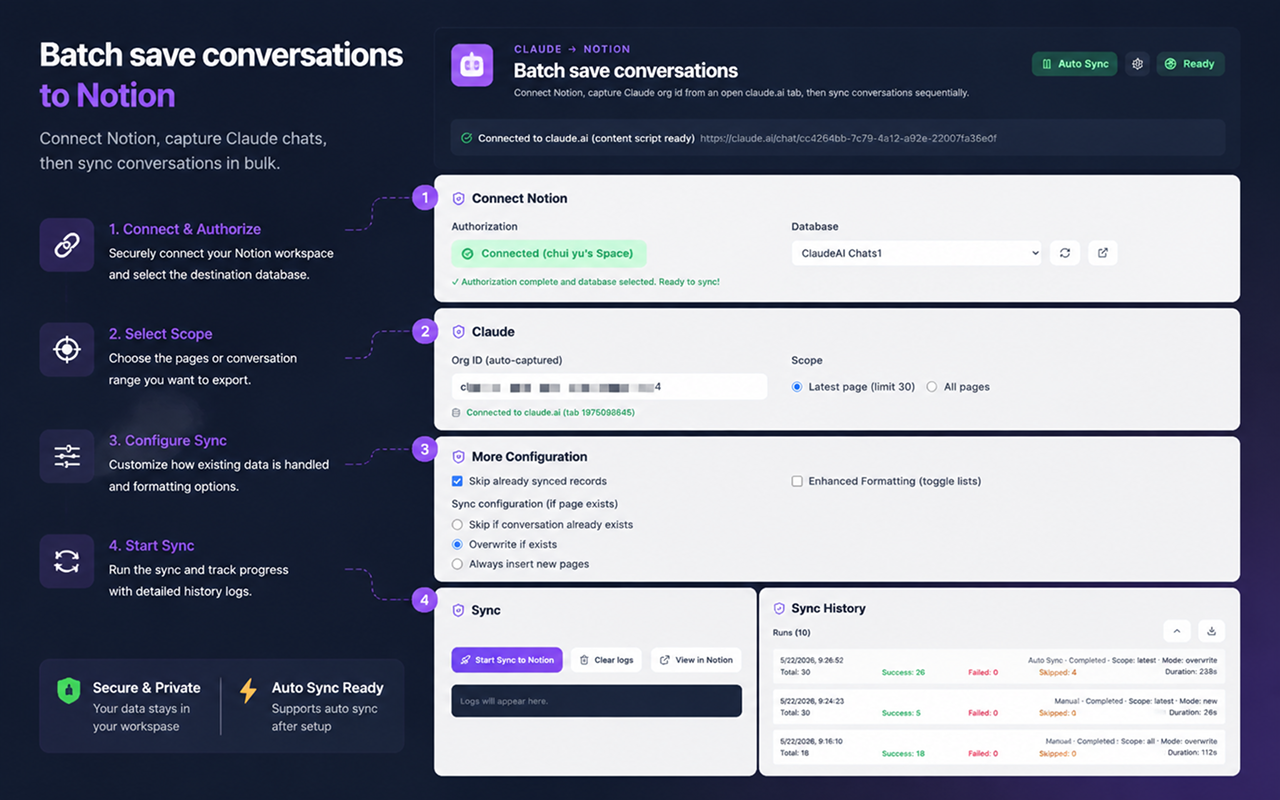
Task: Click the sliders icon for Configure Sync
Action: [x=67, y=456]
